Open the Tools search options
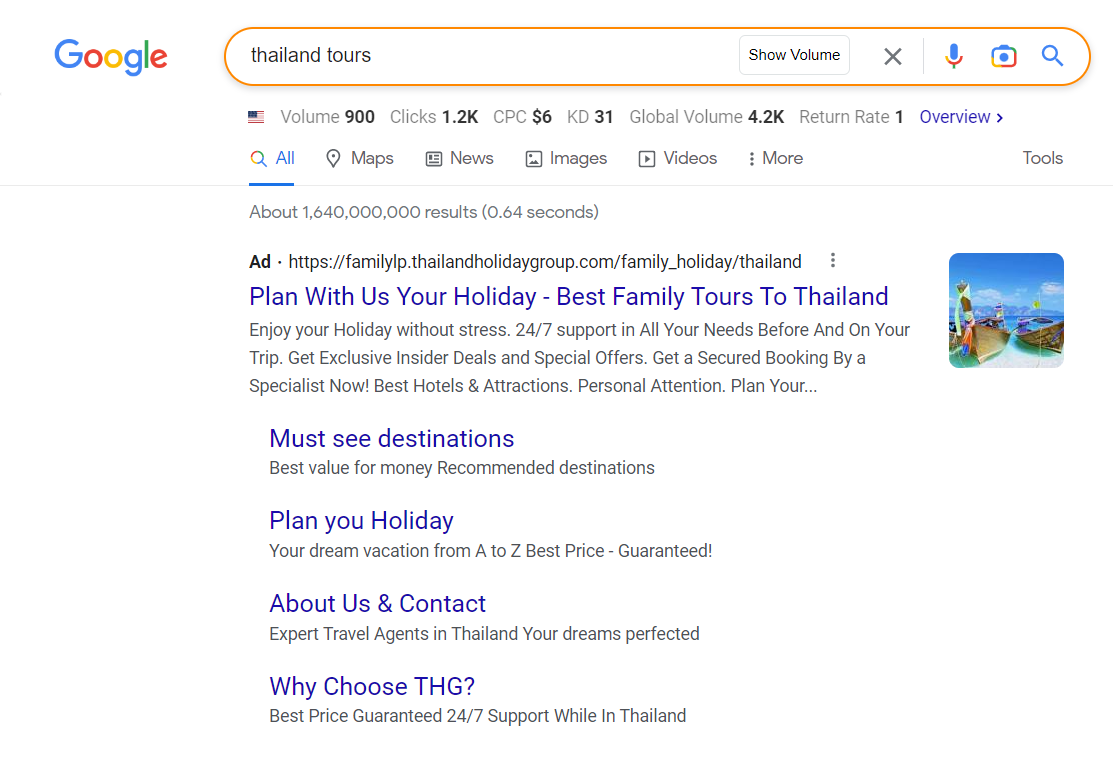 click(1042, 158)
